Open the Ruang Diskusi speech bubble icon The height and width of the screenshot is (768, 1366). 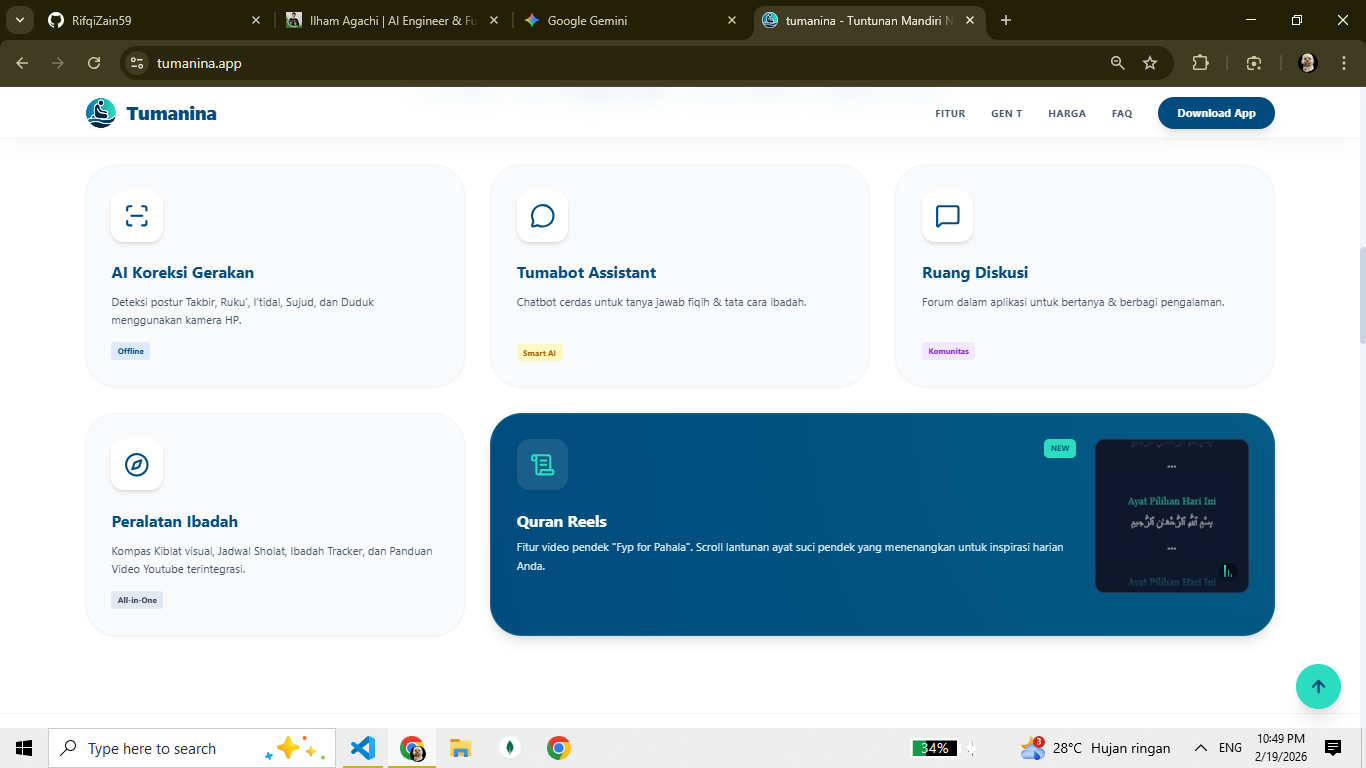[x=947, y=216]
